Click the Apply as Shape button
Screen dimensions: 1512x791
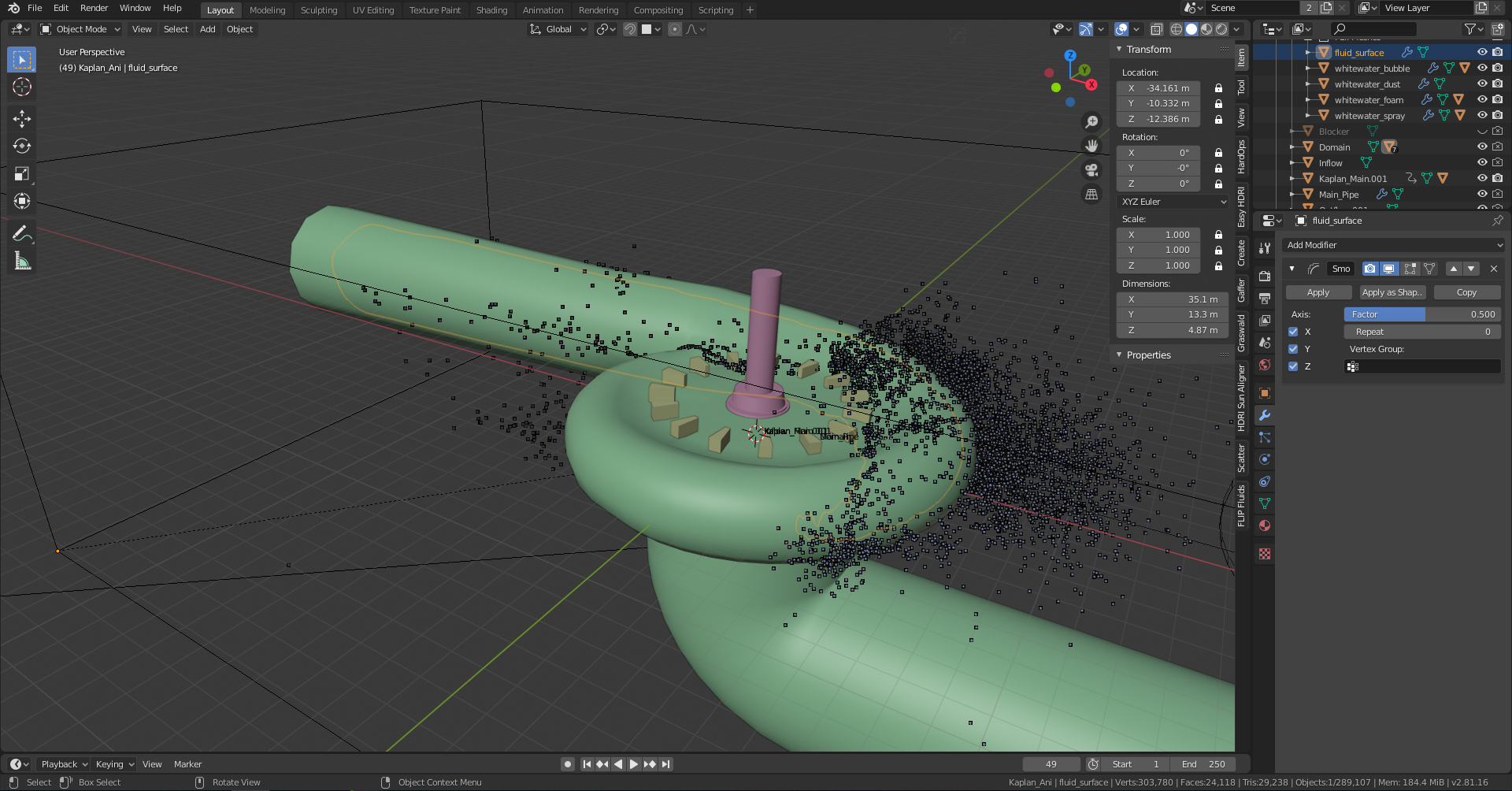tap(1392, 292)
